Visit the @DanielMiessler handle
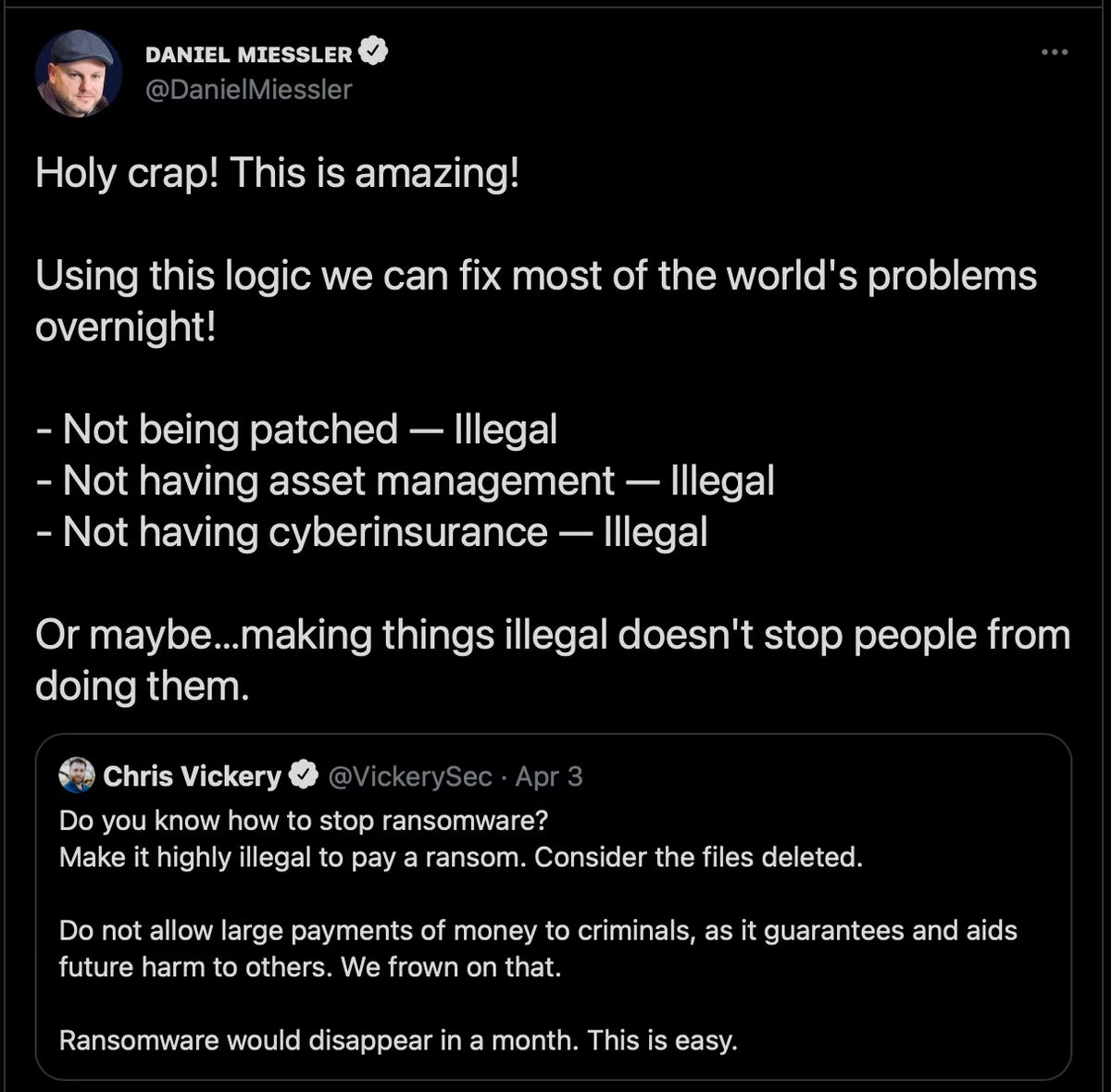This screenshot has width=1111, height=1092. coord(249,89)
